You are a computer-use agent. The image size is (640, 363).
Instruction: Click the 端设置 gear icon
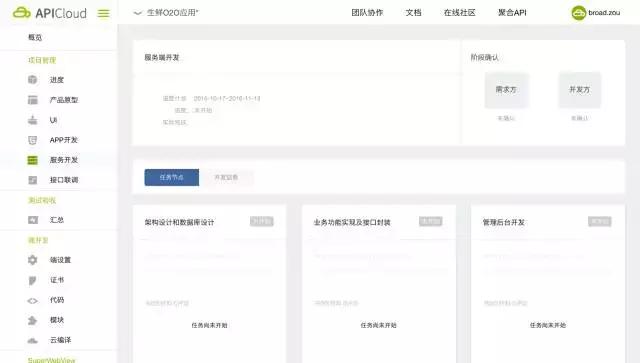(33, 260)
